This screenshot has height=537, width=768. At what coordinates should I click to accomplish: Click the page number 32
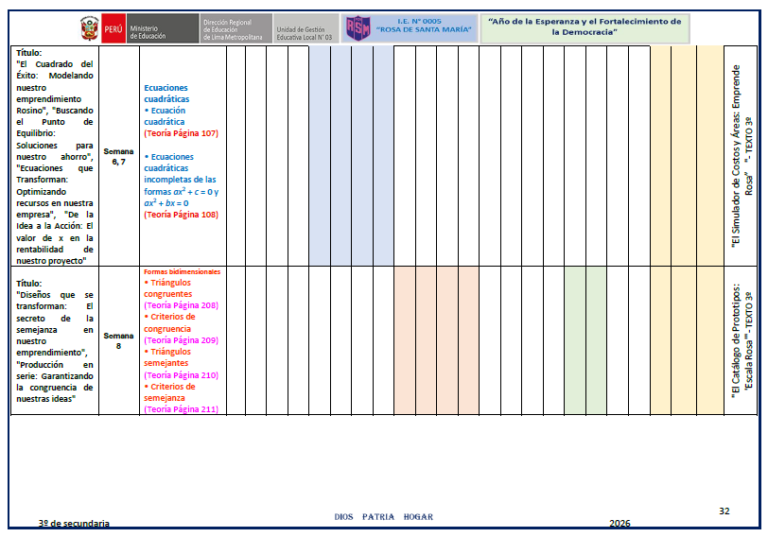point(724,511)
